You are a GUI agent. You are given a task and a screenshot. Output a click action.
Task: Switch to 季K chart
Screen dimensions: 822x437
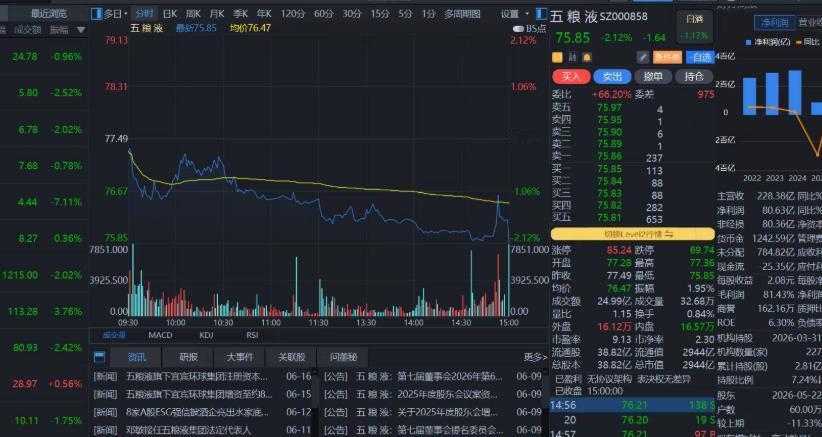coord(241,14)
